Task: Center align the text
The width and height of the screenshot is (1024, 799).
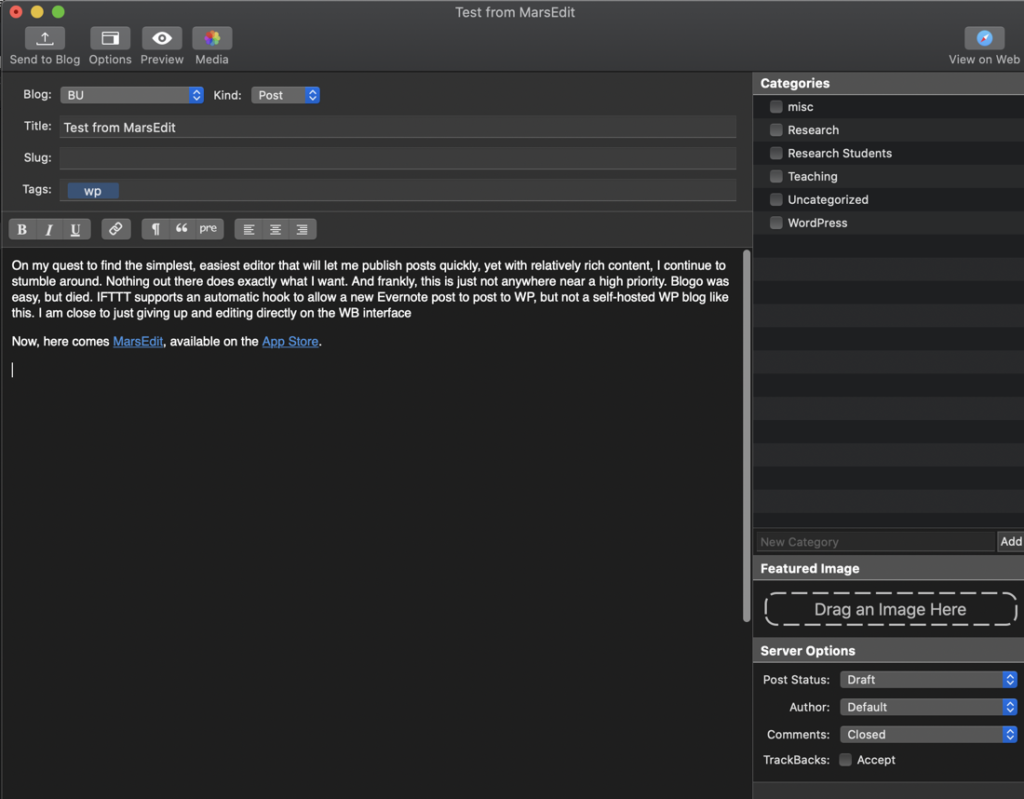Action: click(x=276, y=229)
